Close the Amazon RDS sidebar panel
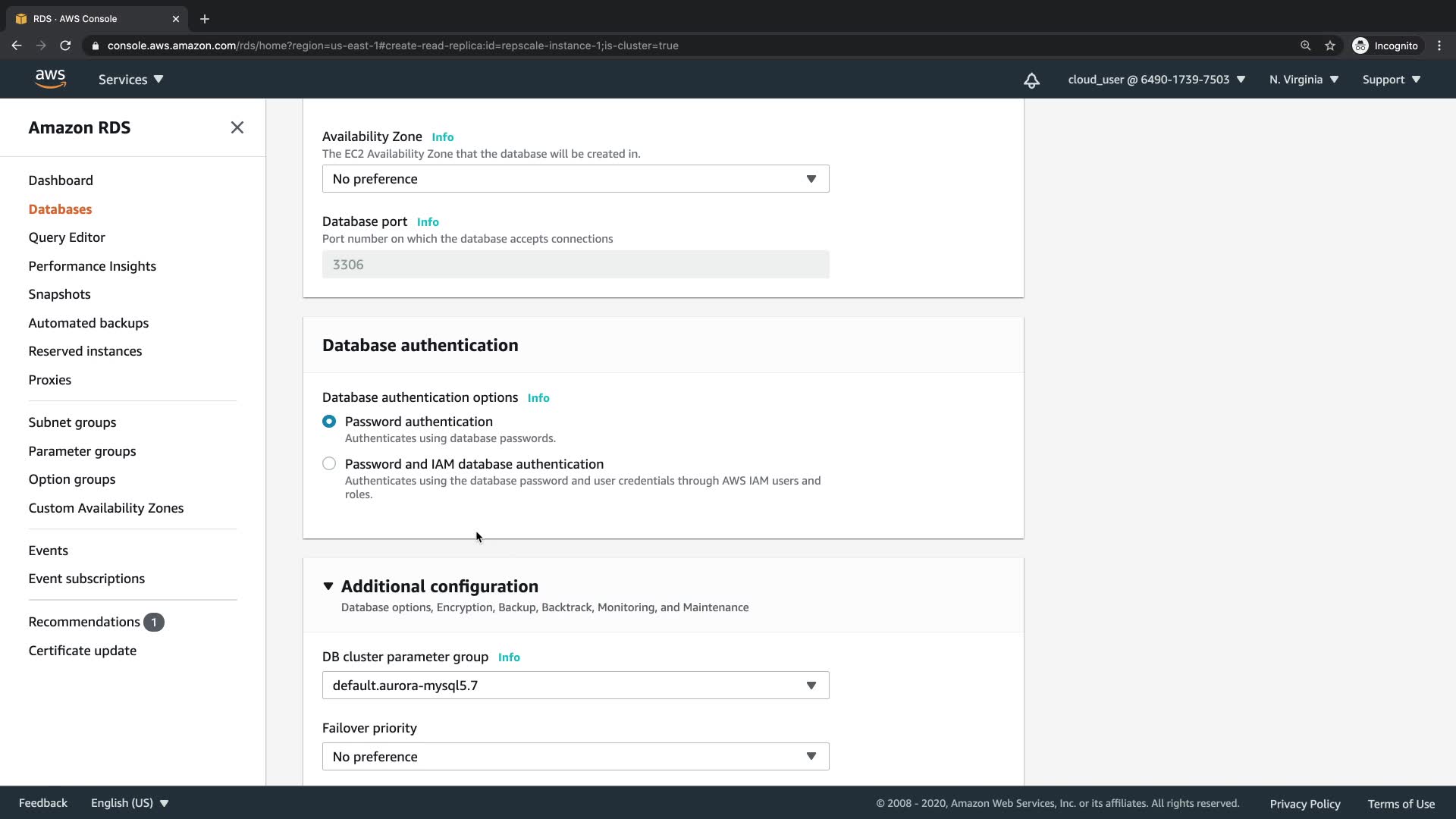 click(237, 127)
